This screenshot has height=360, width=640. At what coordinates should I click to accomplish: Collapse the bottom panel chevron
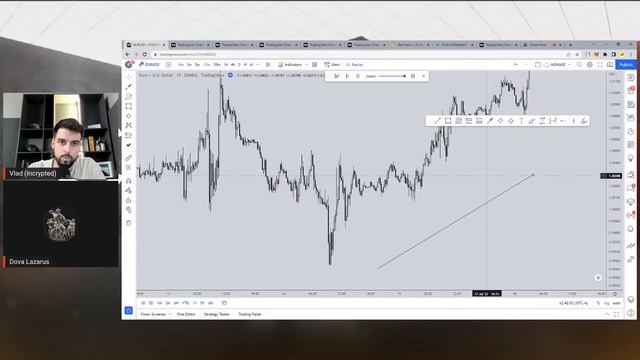tap(607, 314)
